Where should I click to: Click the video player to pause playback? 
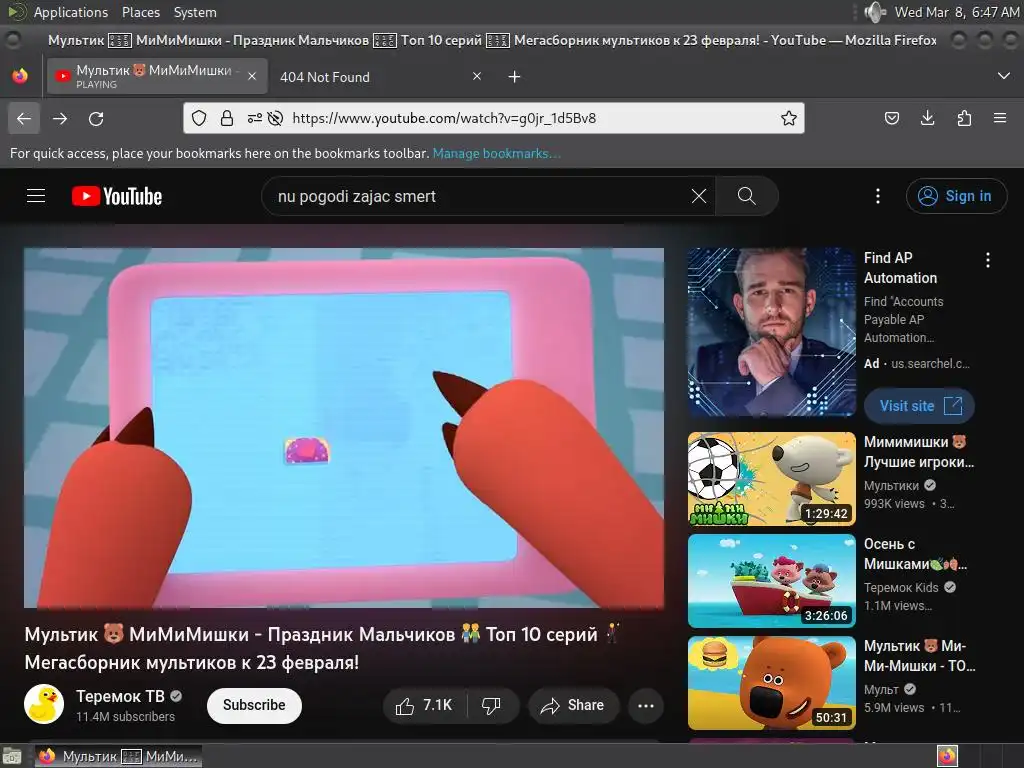click(x=344, y=428)
